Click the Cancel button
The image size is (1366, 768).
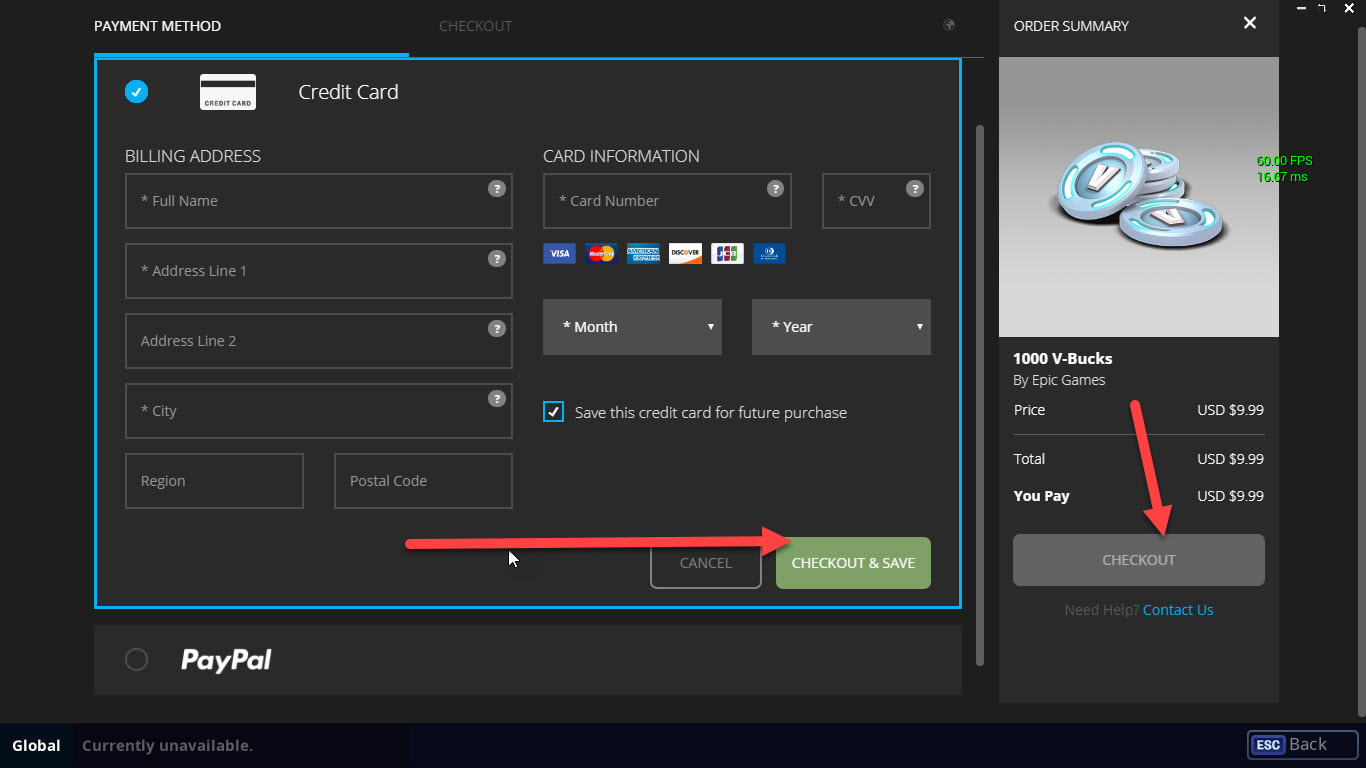(x=705, y=563)
